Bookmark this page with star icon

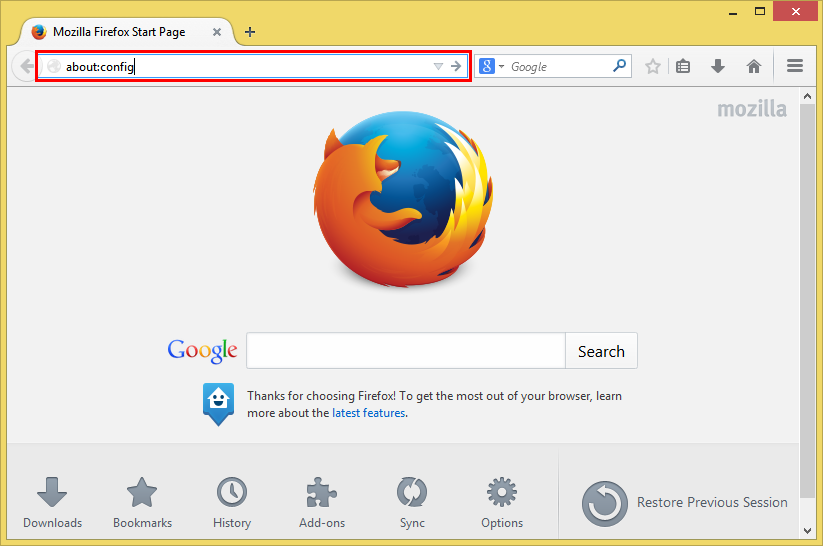(x=652, y=66)
